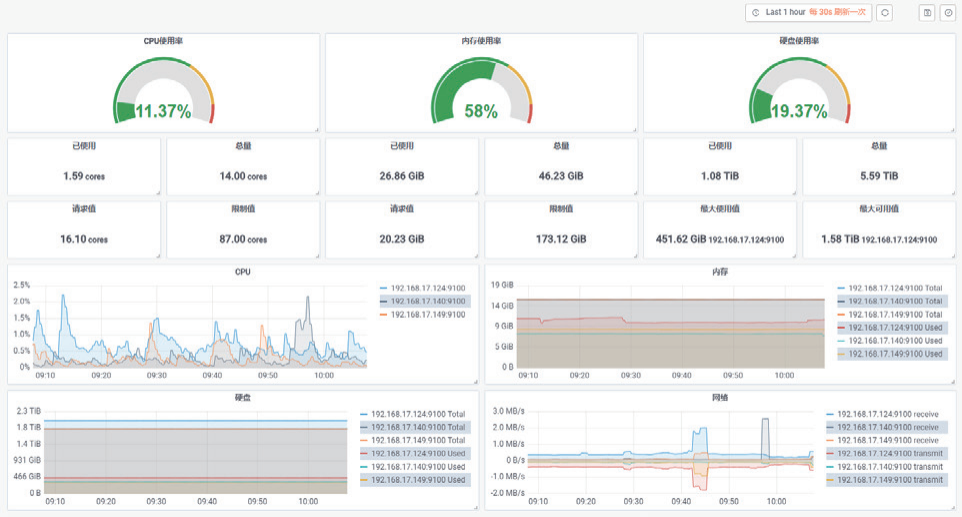Click the 11.37% CPU usage gauge
The height and width of the screenshot is (517, 962).
point(163,91)
